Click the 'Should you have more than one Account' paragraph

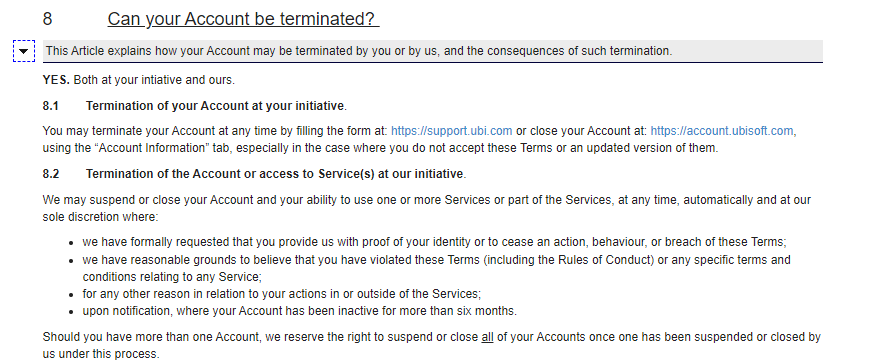coord(432,345)
